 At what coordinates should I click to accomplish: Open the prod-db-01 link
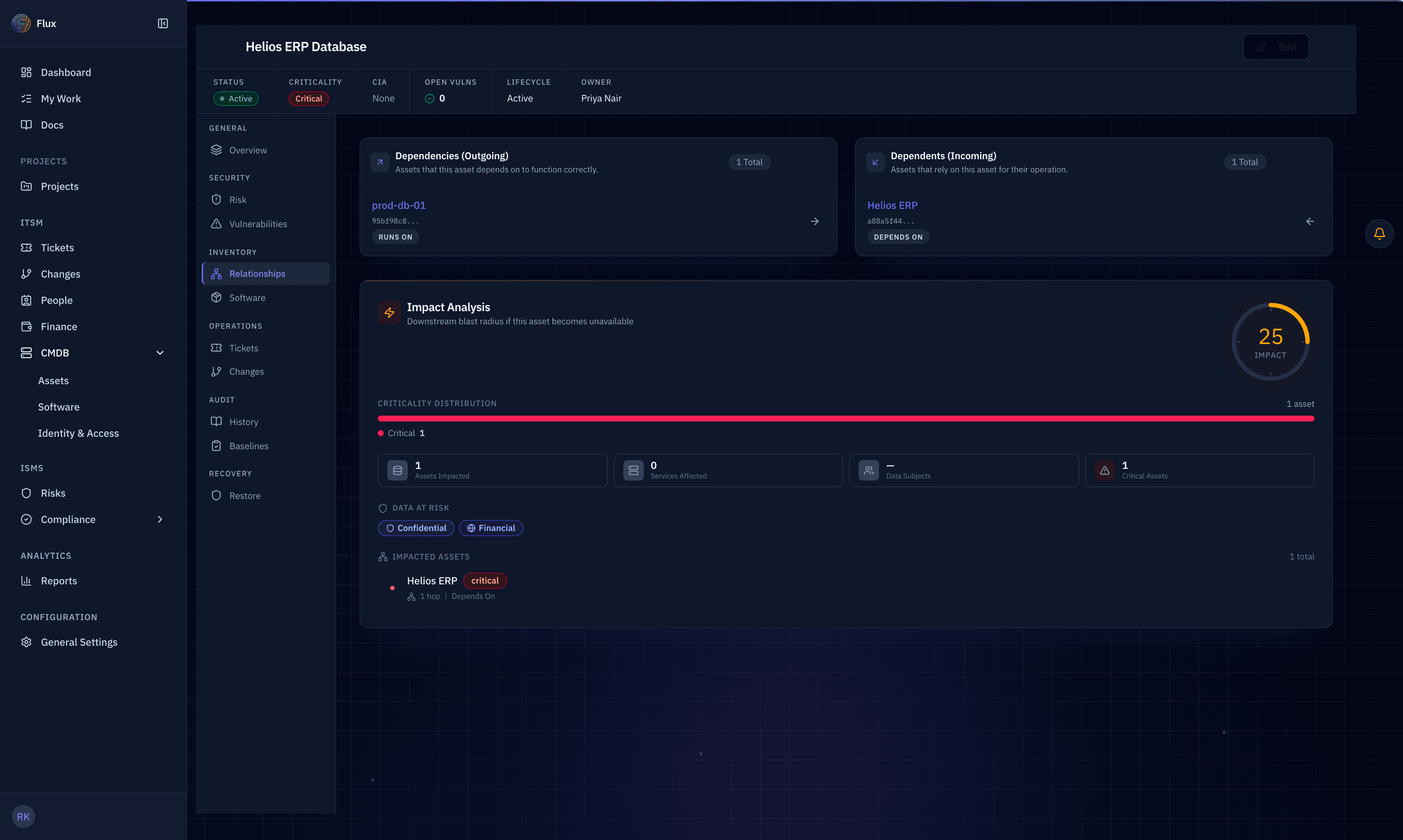pyautogui.click(x=399, y=206)
